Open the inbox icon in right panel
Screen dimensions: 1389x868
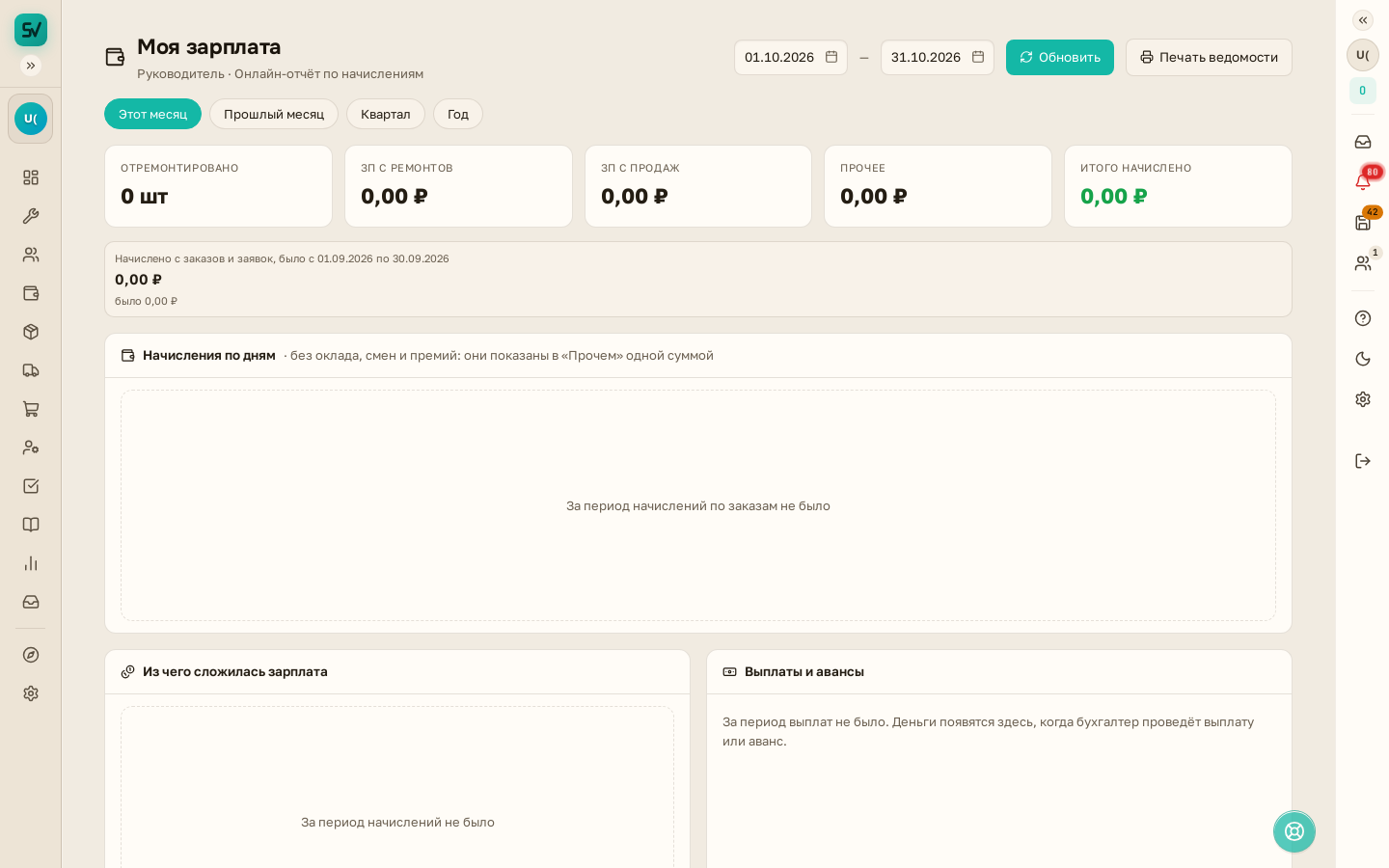pyautogui.click(x=1363, y=142)
